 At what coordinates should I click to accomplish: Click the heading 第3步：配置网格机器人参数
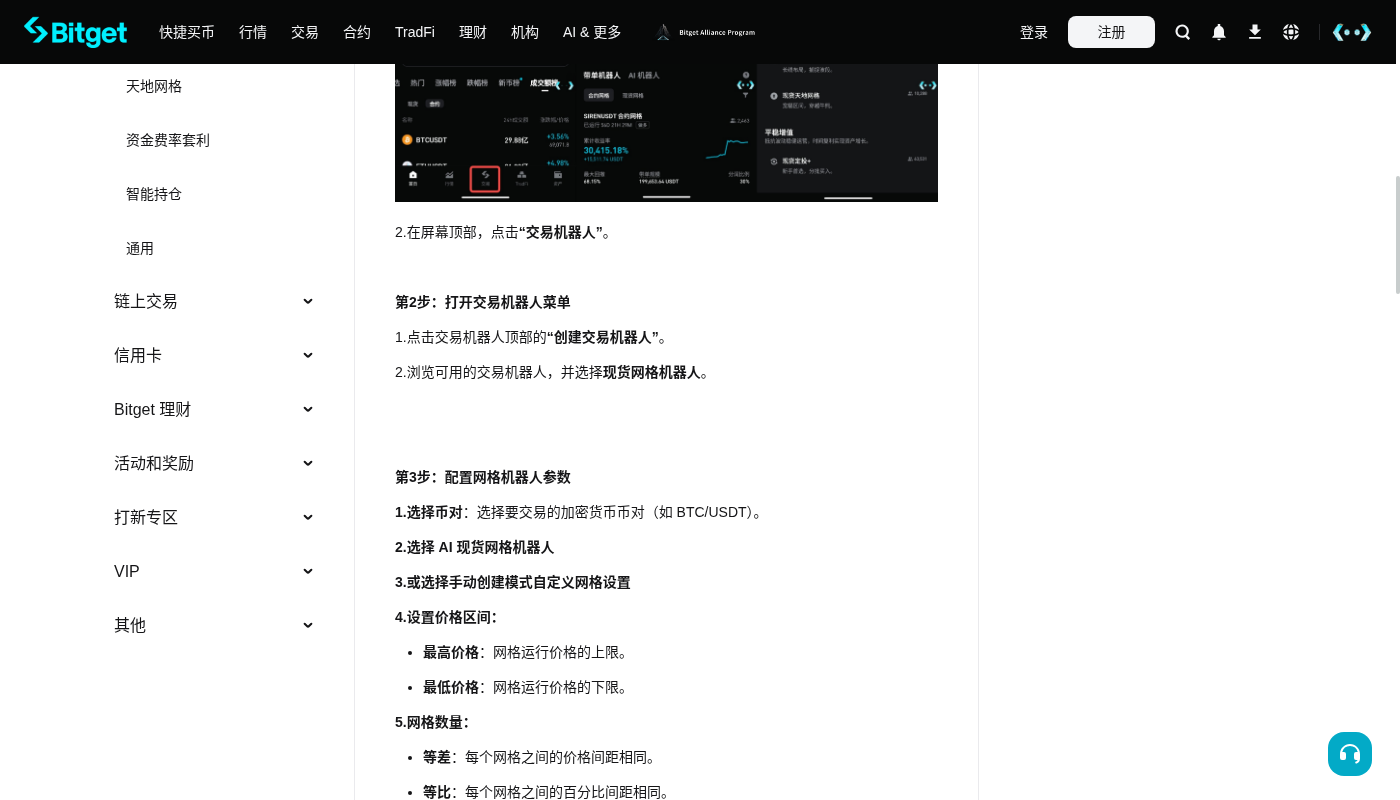pos(483,477)
